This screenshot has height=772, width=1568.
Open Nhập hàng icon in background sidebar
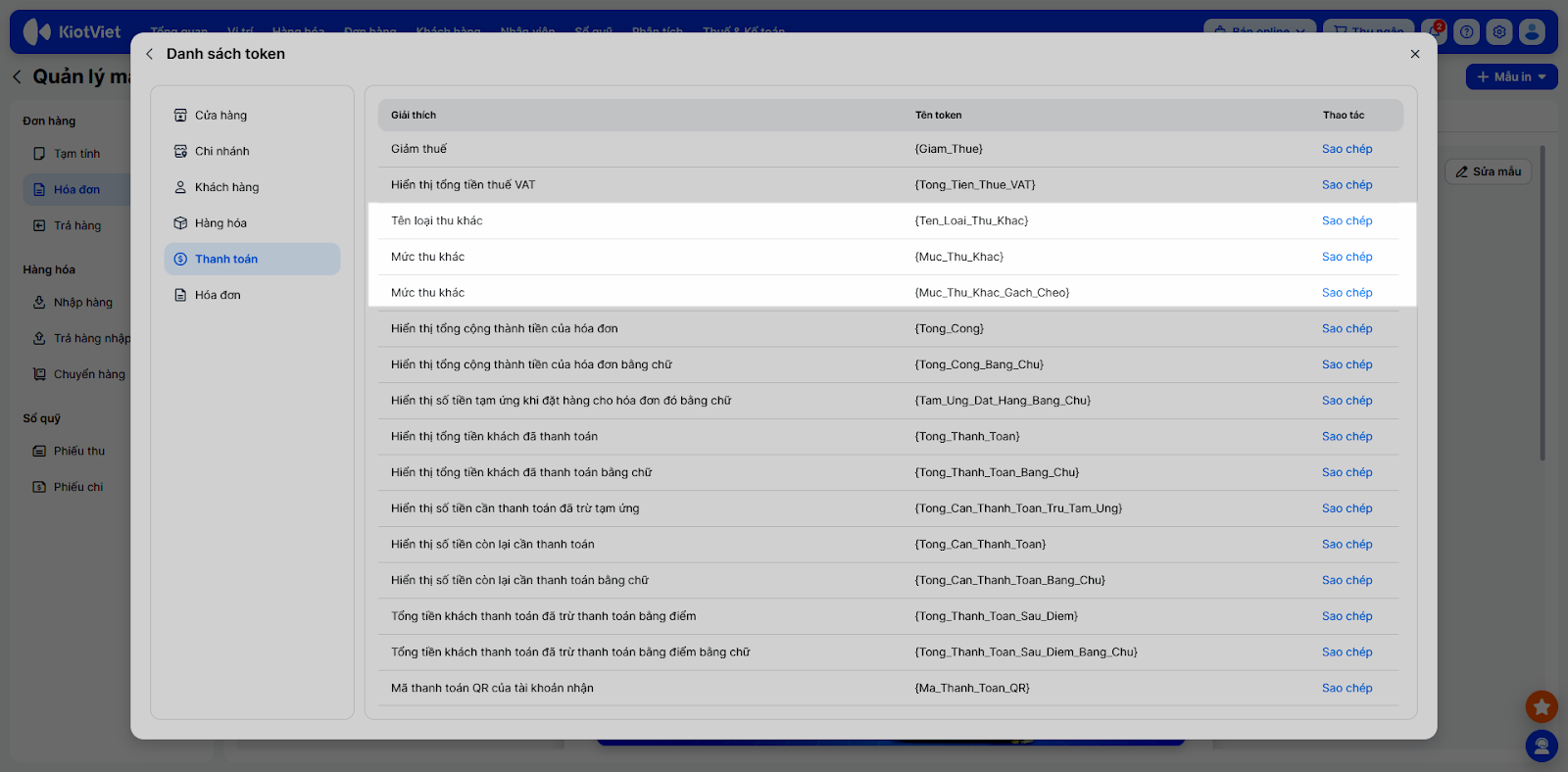point(39,303)
